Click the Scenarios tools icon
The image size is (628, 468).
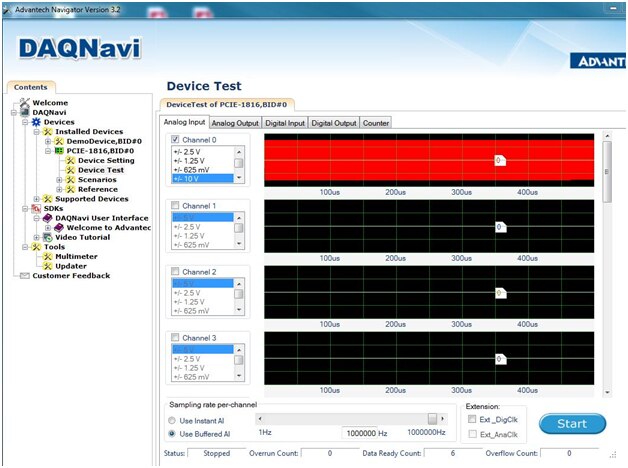70,180
